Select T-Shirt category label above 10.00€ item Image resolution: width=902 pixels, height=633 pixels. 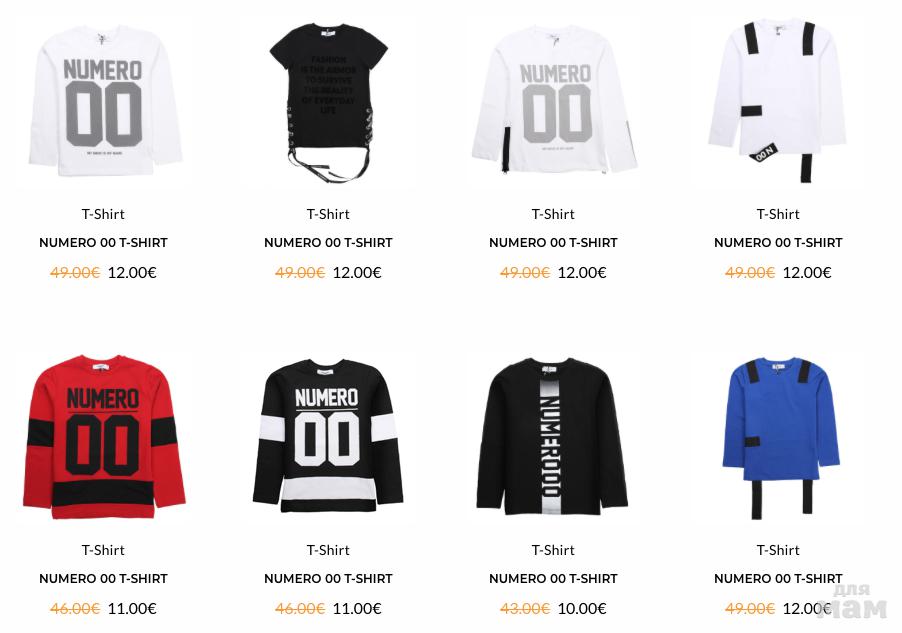point(553,550)
